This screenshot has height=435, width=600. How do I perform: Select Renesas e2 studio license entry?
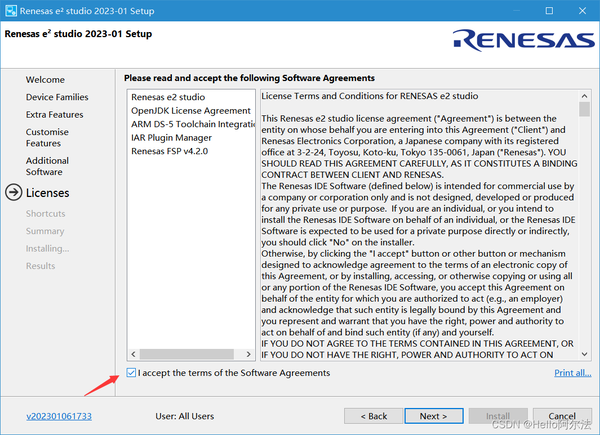(168, 97)
